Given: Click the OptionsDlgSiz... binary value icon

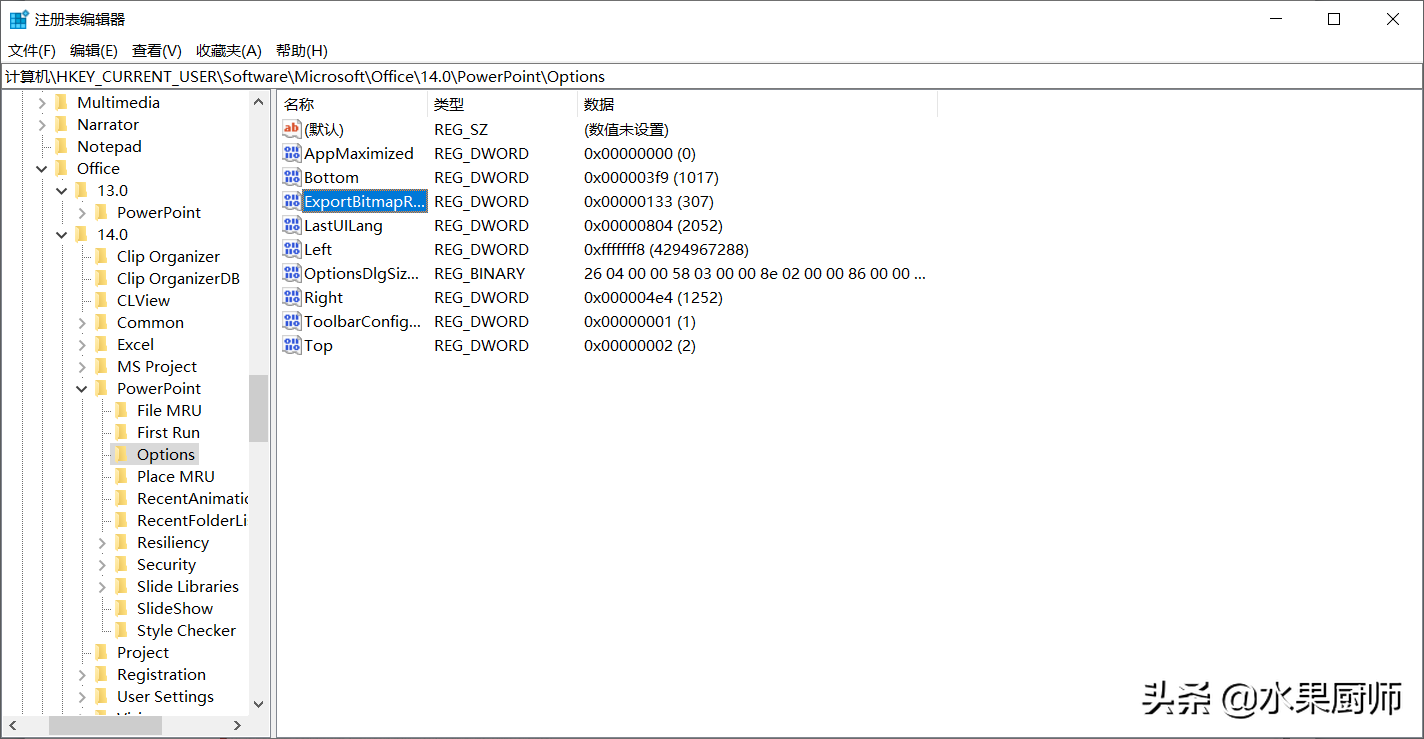Looking at the screenshot, I should coord(292,273).
